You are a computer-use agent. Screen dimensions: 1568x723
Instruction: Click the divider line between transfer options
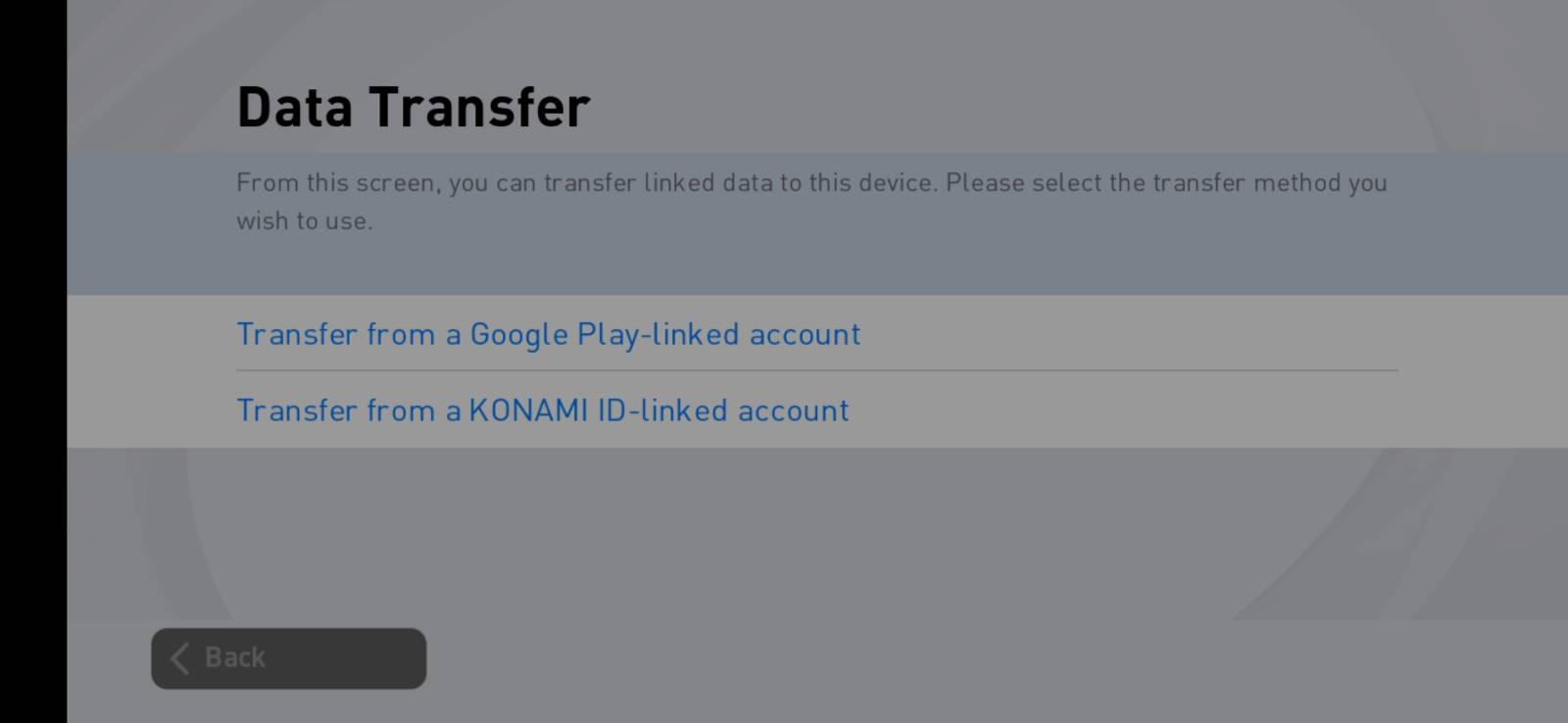click(816, 371)
